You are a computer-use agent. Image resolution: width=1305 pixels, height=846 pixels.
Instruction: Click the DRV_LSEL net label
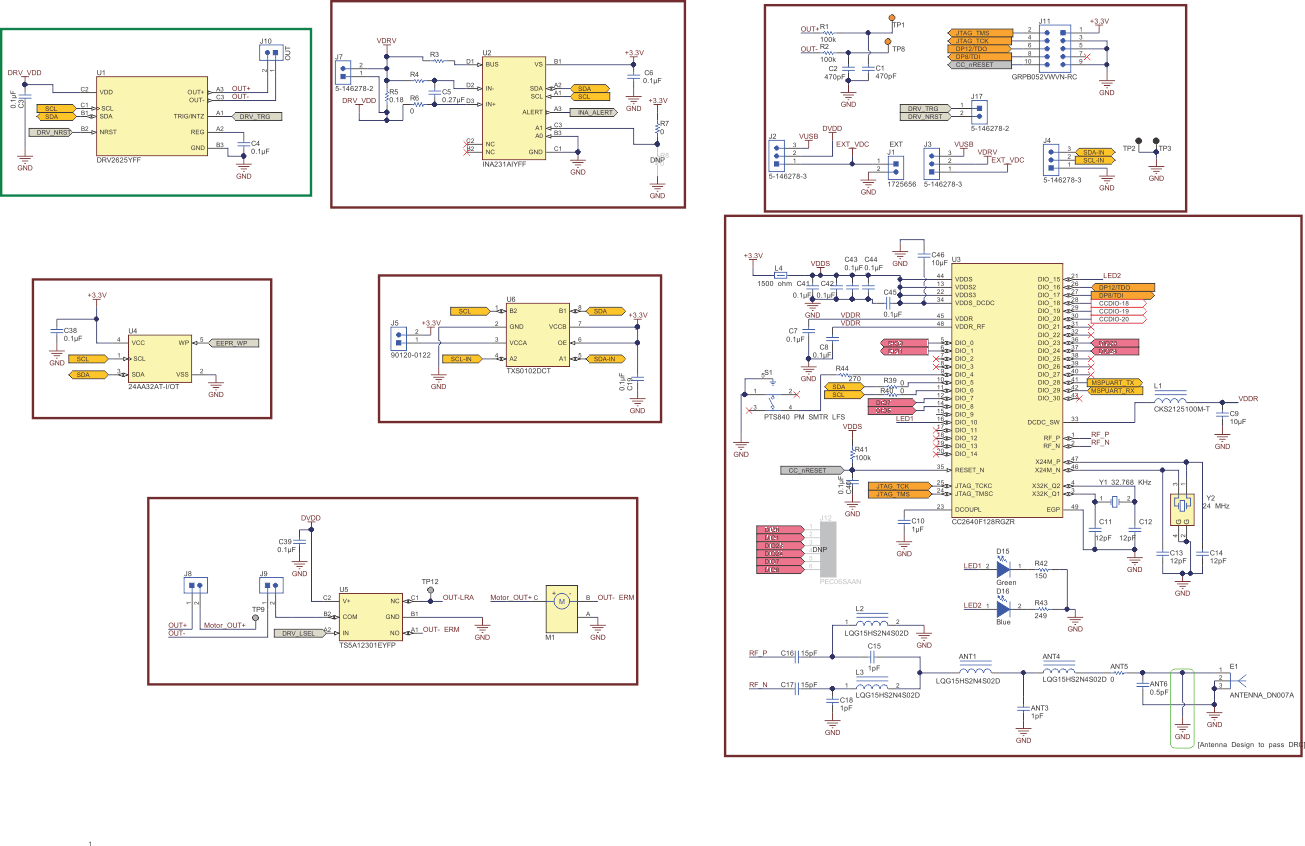pyautogui.click(x=297, y=633)
